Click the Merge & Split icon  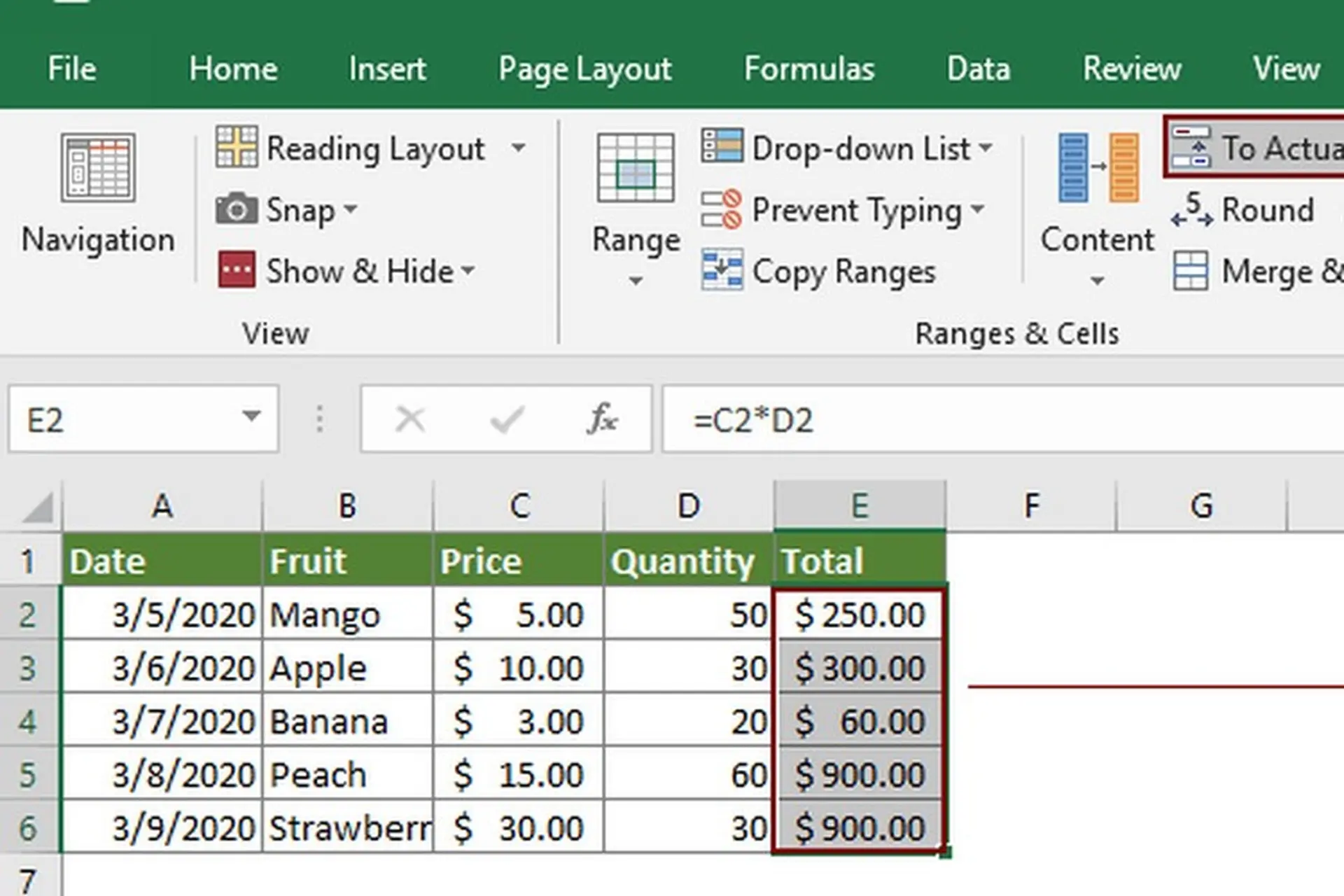(1191, 270)
